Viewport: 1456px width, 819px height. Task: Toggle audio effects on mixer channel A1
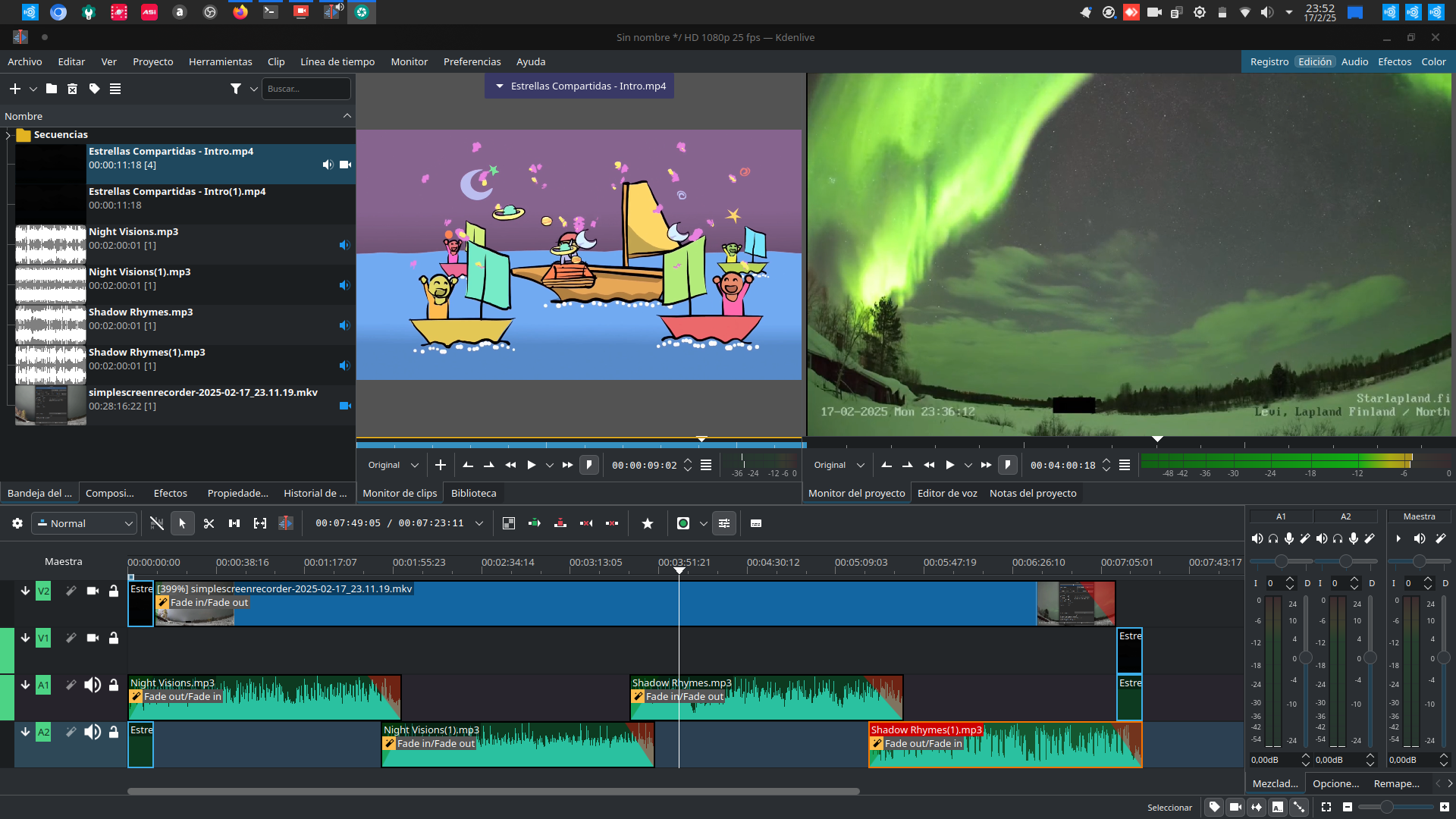[1305, 538]
